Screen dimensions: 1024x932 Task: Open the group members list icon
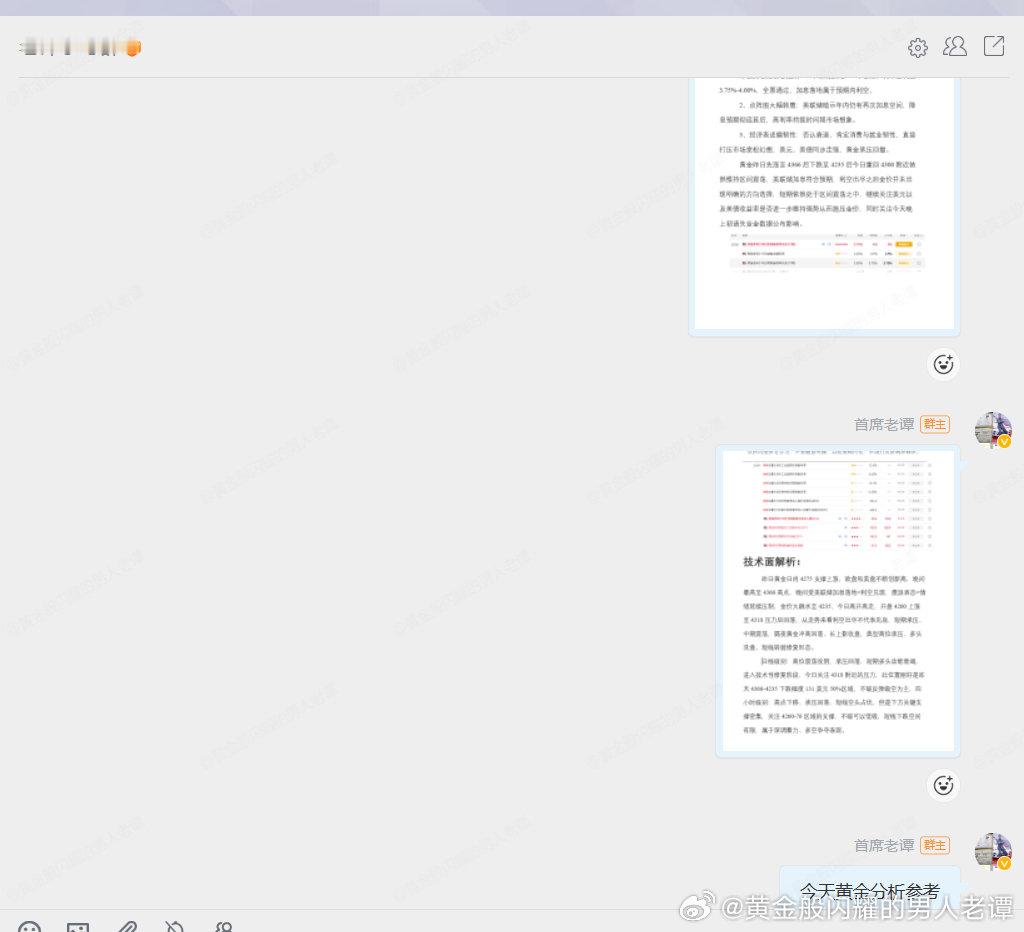pos(955,46)
